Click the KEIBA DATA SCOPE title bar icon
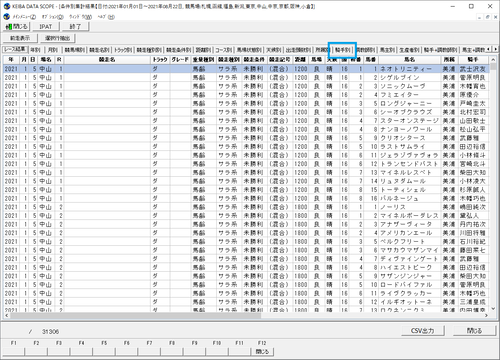This screenshot has height=360, width=500. click(7, 6)
